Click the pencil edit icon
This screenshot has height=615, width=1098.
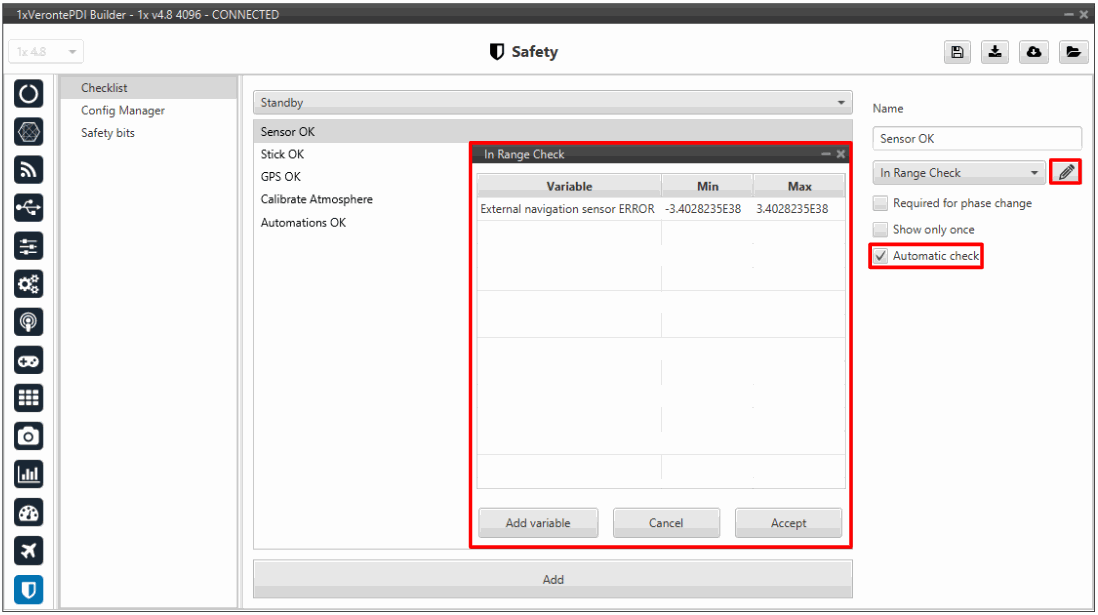1066,173
